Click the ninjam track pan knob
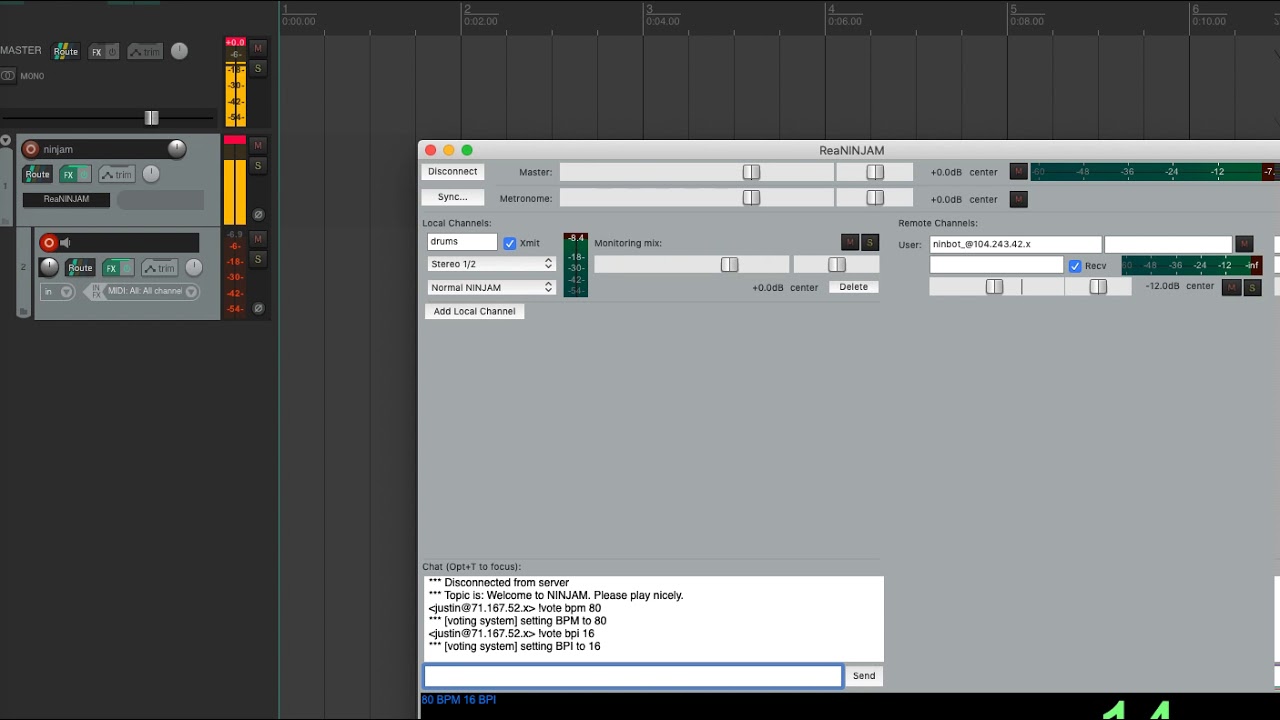The image size is (1280, 720). click(151, 174)
